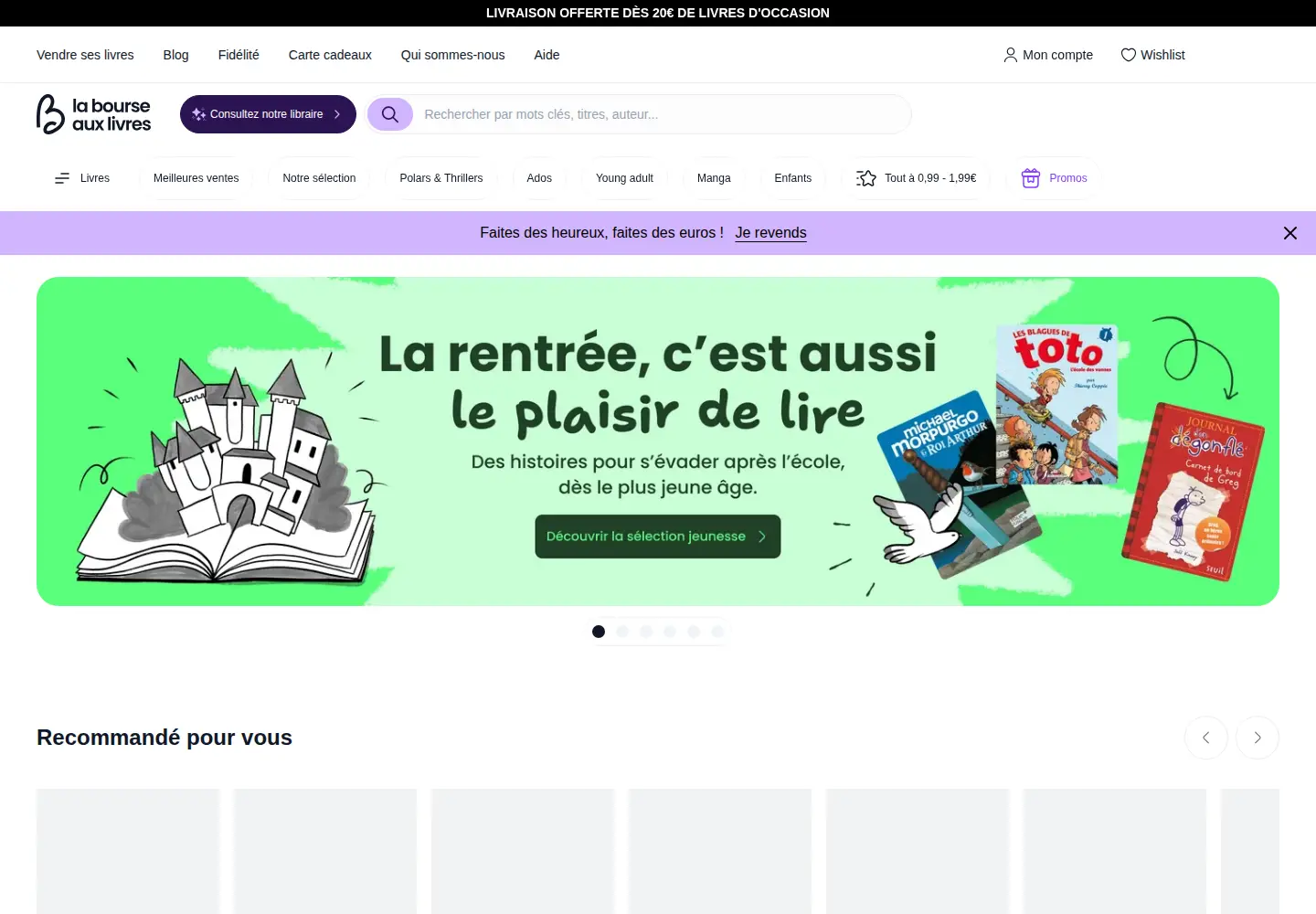
Task: Click the first recommended book placeholder card
Action: (128, 851)
